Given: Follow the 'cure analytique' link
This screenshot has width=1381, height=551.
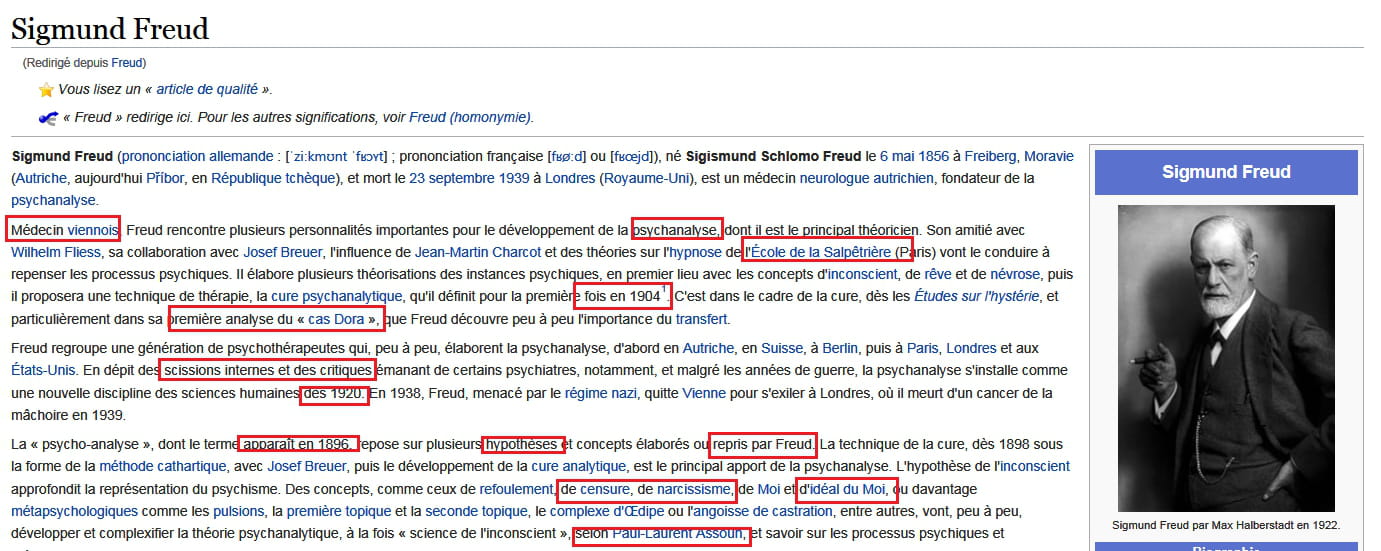Looking at the screenshot, I should click(579, 466).
